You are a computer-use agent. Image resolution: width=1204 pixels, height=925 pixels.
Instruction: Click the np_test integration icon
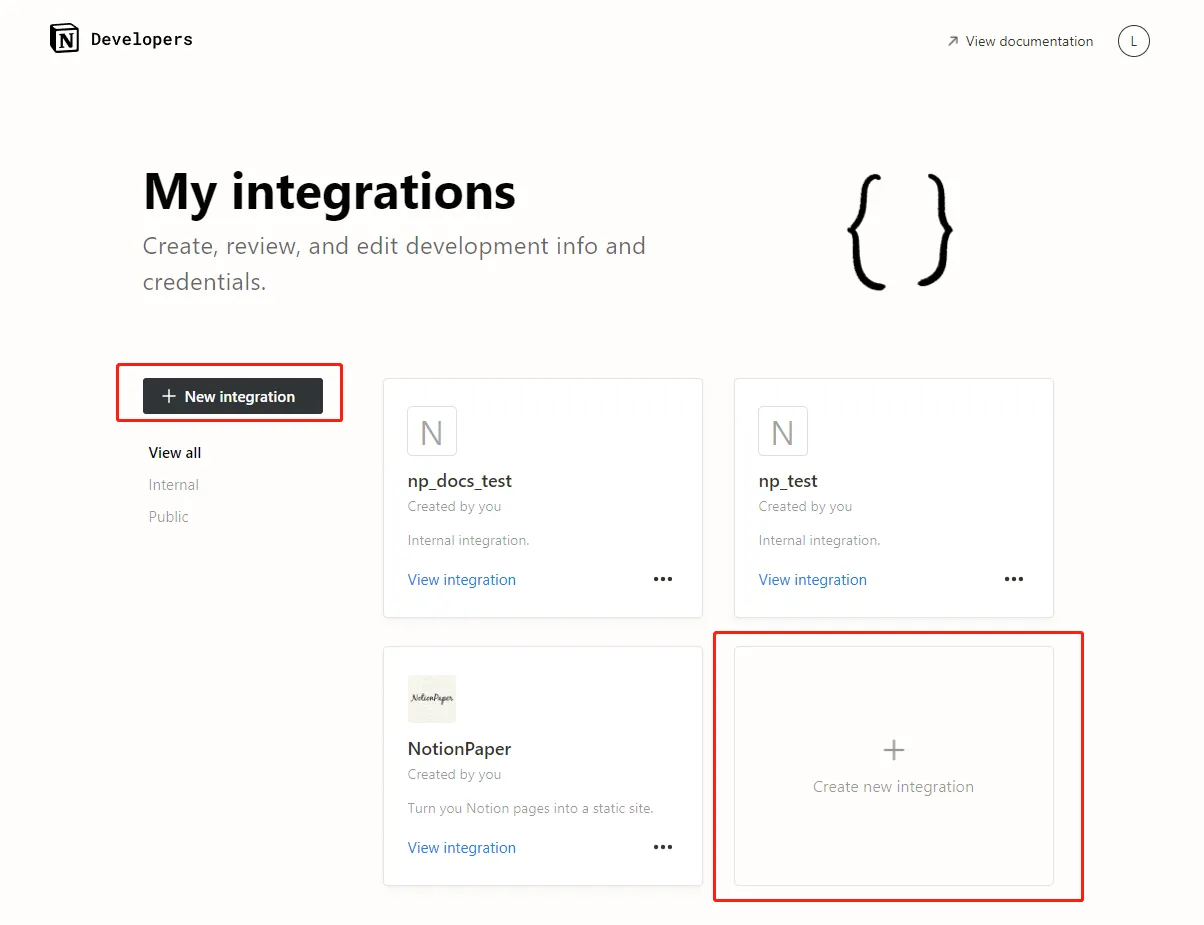point(783,432)
